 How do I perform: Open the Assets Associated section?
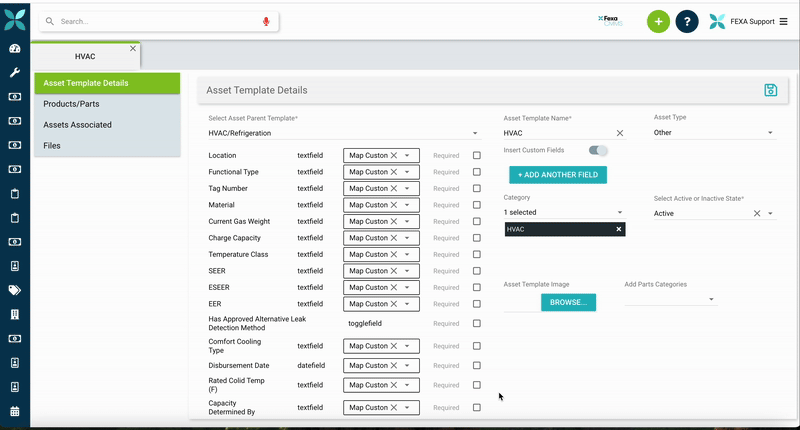(x=107, y=125)
